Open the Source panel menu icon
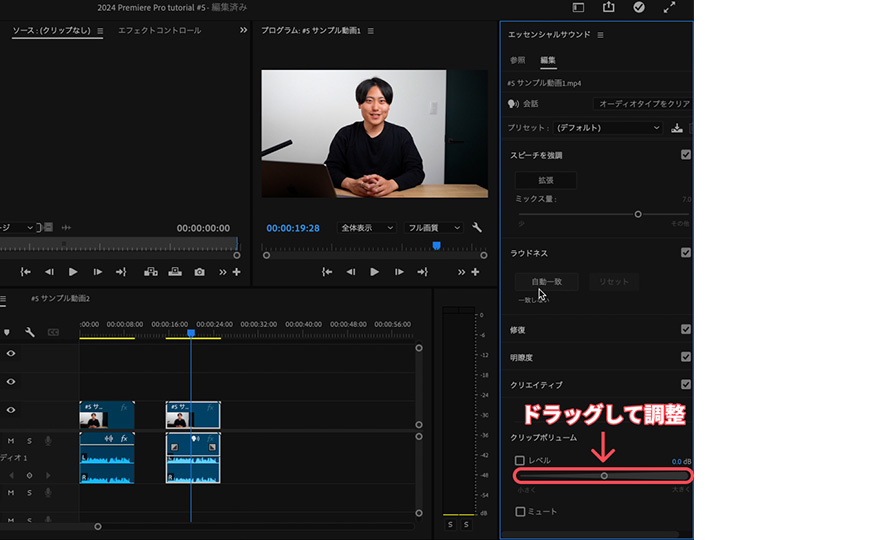 pos(100,31)
